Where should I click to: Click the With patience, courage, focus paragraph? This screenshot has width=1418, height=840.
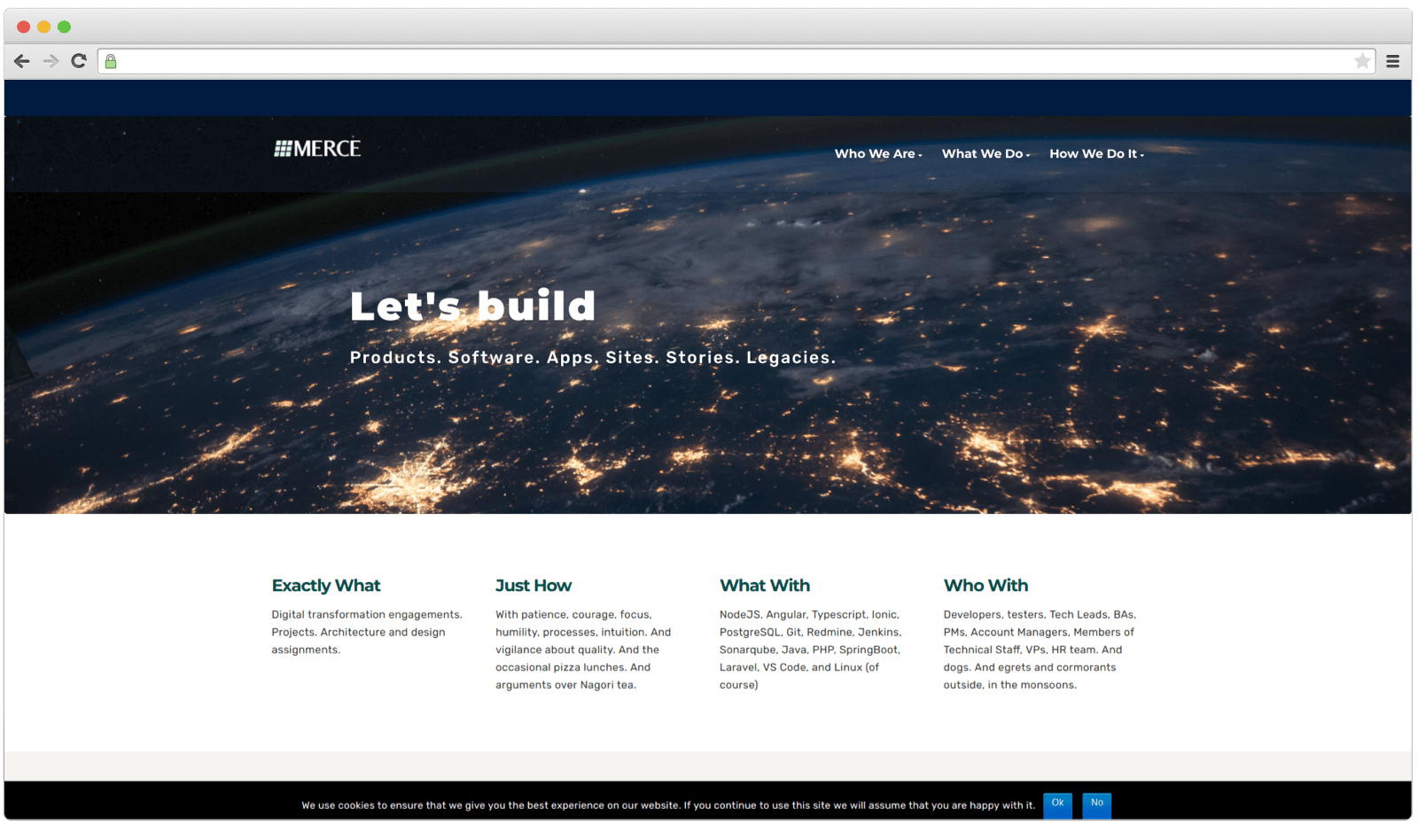tap(583, 649)
